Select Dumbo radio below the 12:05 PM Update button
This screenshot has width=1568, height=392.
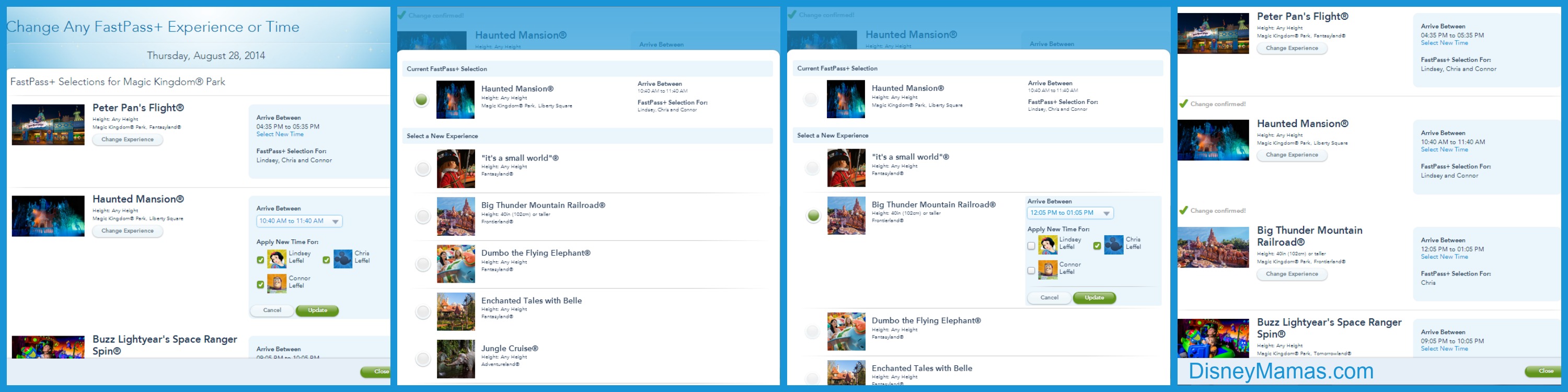(x=813, y=332)
